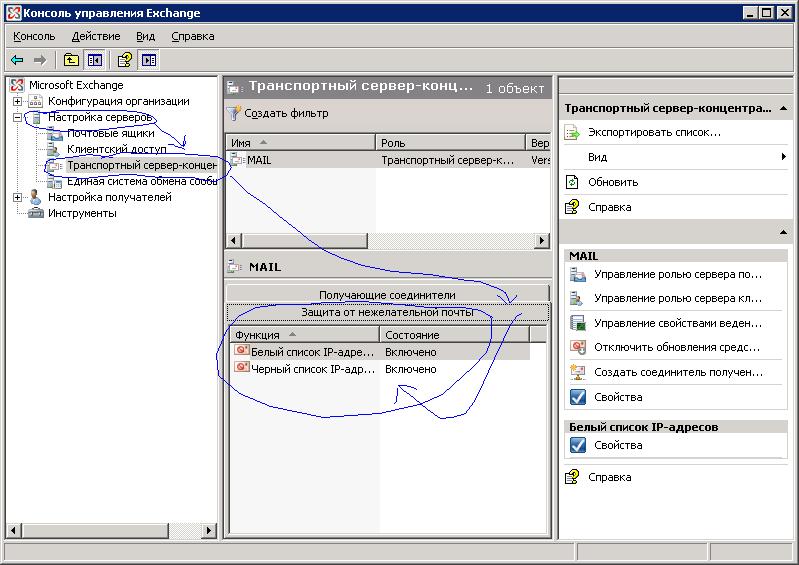Click the Управление ролью сервера кл… icon
Image resolution: width=799 pixels, height=565 pixels.
tap(577, 299)
